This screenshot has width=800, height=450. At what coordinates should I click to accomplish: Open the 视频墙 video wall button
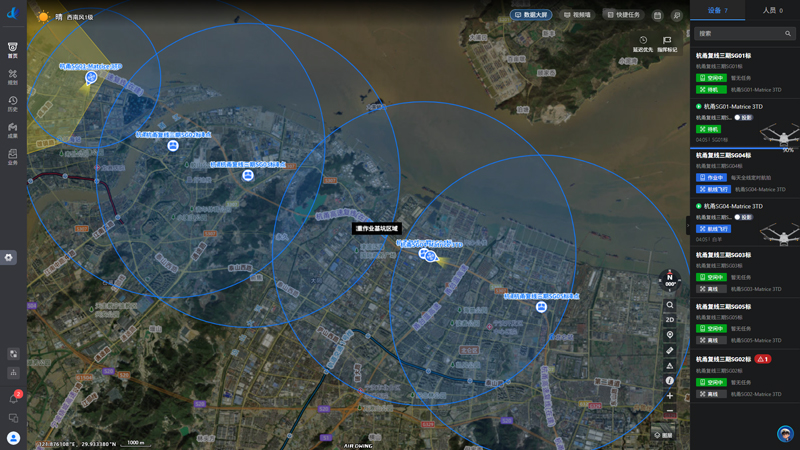pos(577,15)
